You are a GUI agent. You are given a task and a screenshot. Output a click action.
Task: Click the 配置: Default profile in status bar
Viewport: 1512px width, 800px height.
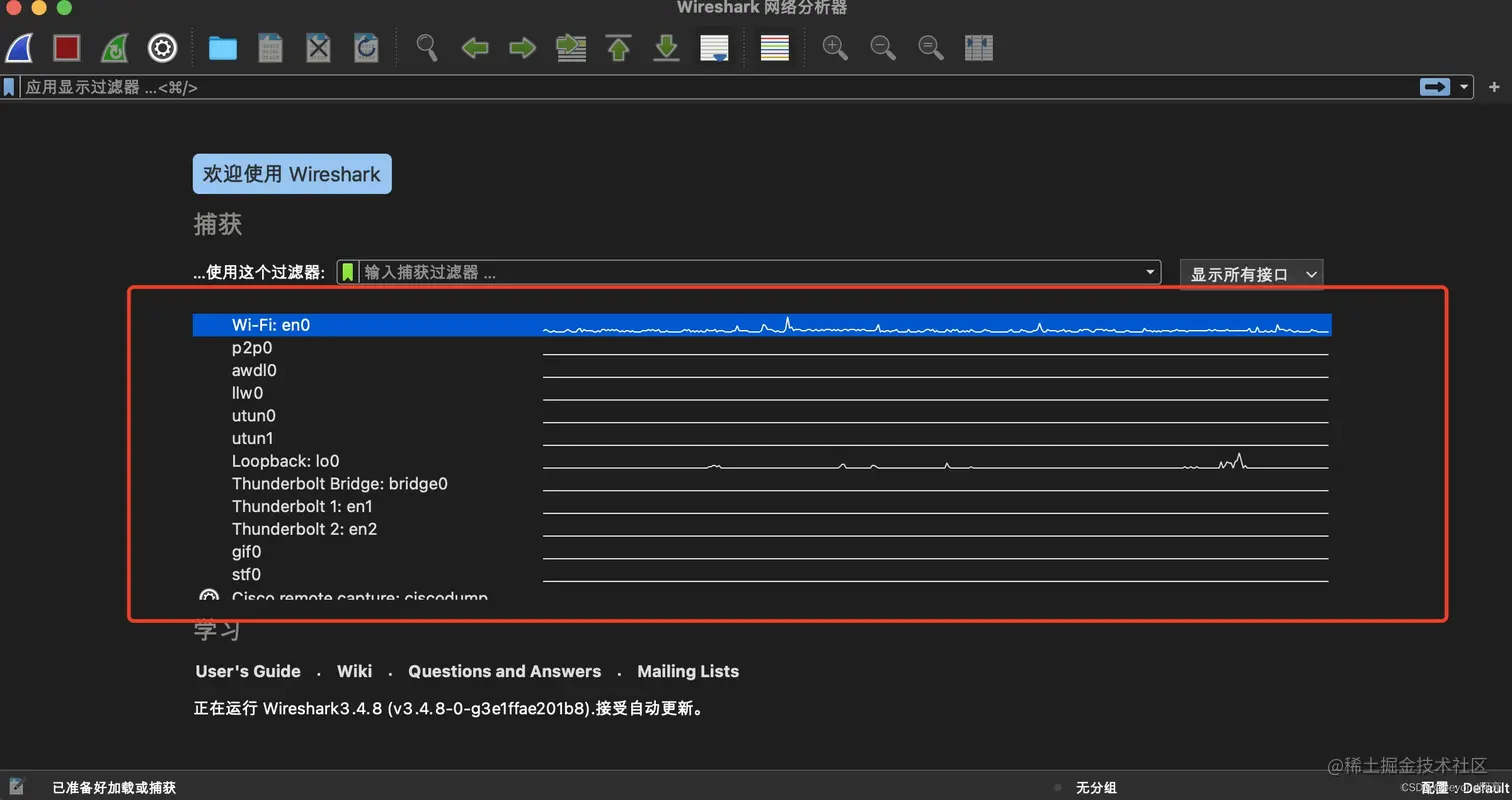[x=1465, y=788]
